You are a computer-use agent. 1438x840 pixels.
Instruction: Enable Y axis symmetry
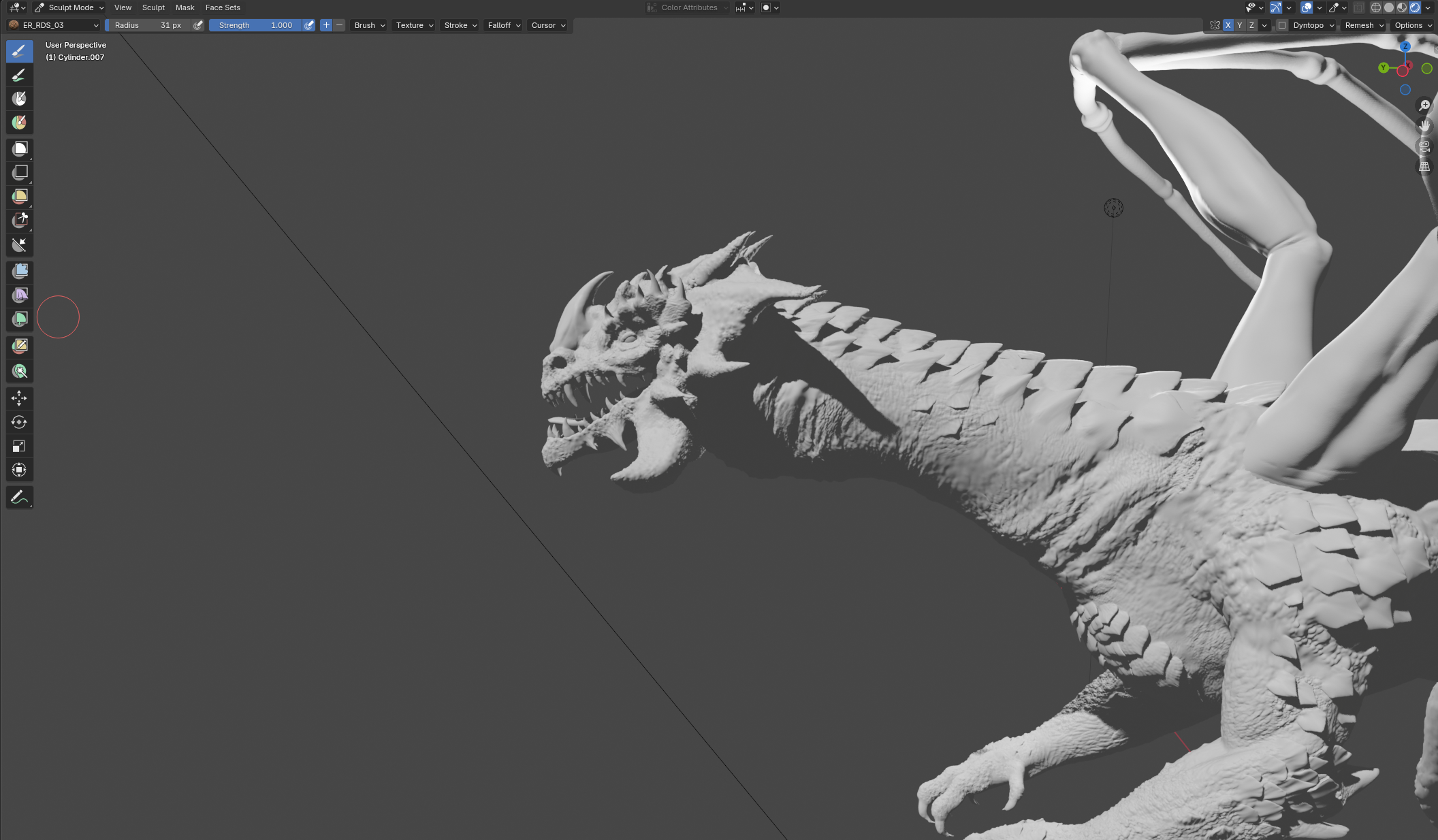click(1239, 25)
